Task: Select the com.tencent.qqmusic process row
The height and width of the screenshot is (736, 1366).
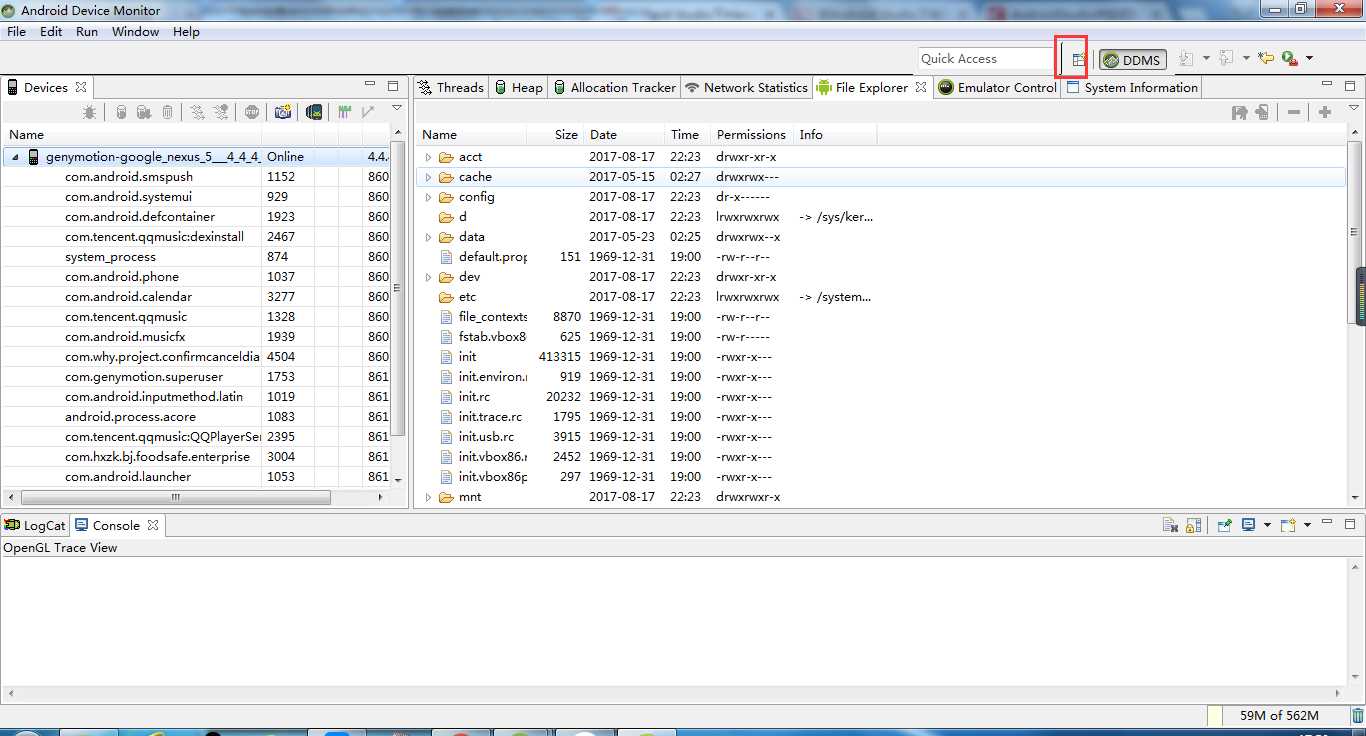Action: 196,317
